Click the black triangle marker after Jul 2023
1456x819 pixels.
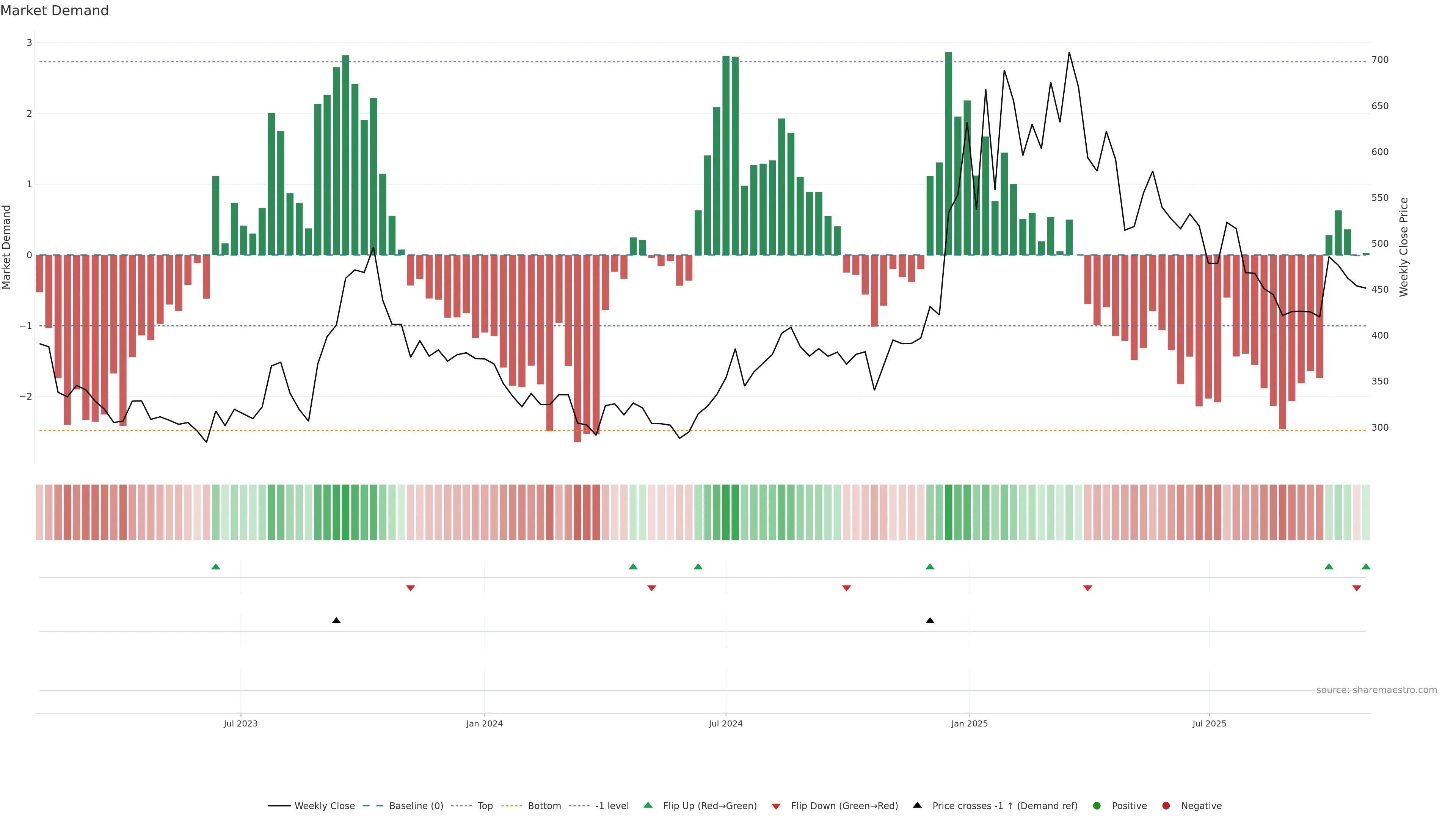coord(336,621)
